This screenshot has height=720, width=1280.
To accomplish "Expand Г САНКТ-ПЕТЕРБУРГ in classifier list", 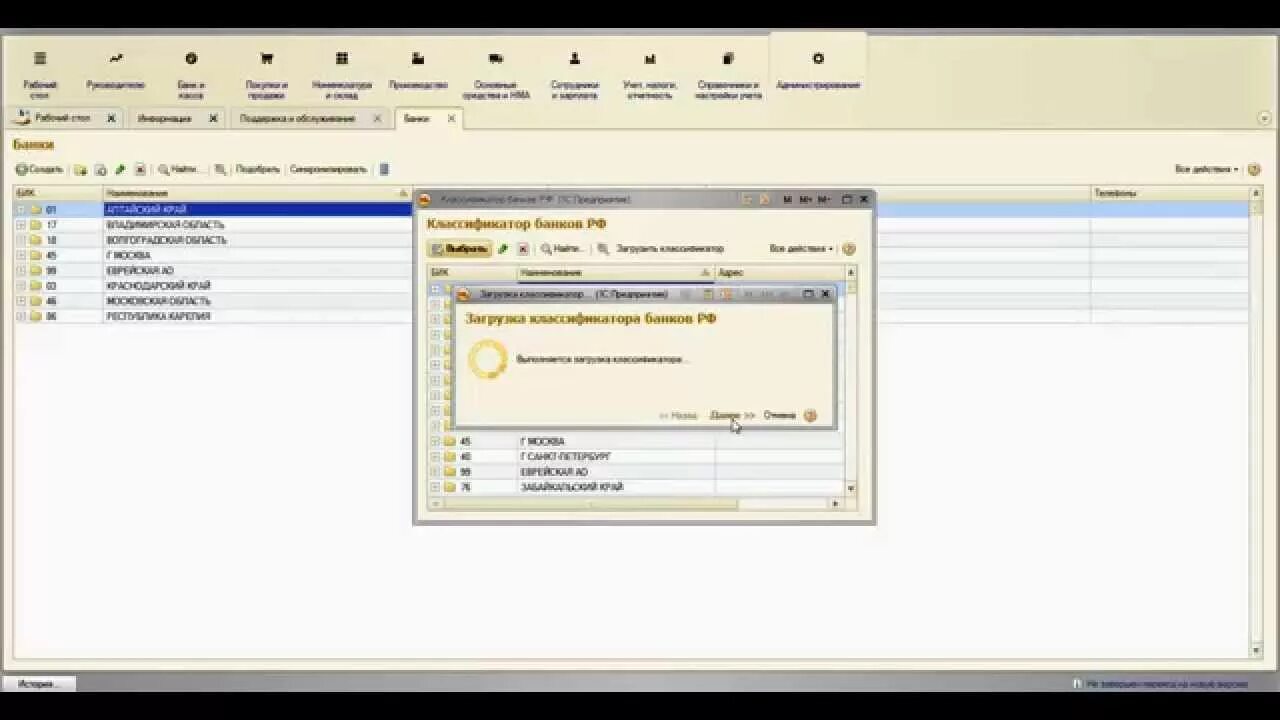I will click(x=435, y=457).
